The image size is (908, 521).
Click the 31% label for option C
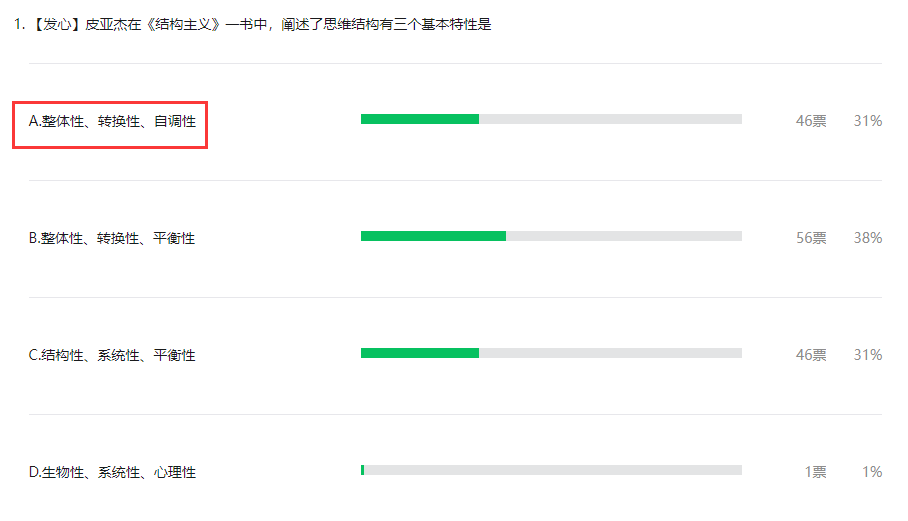coord(867,355)
